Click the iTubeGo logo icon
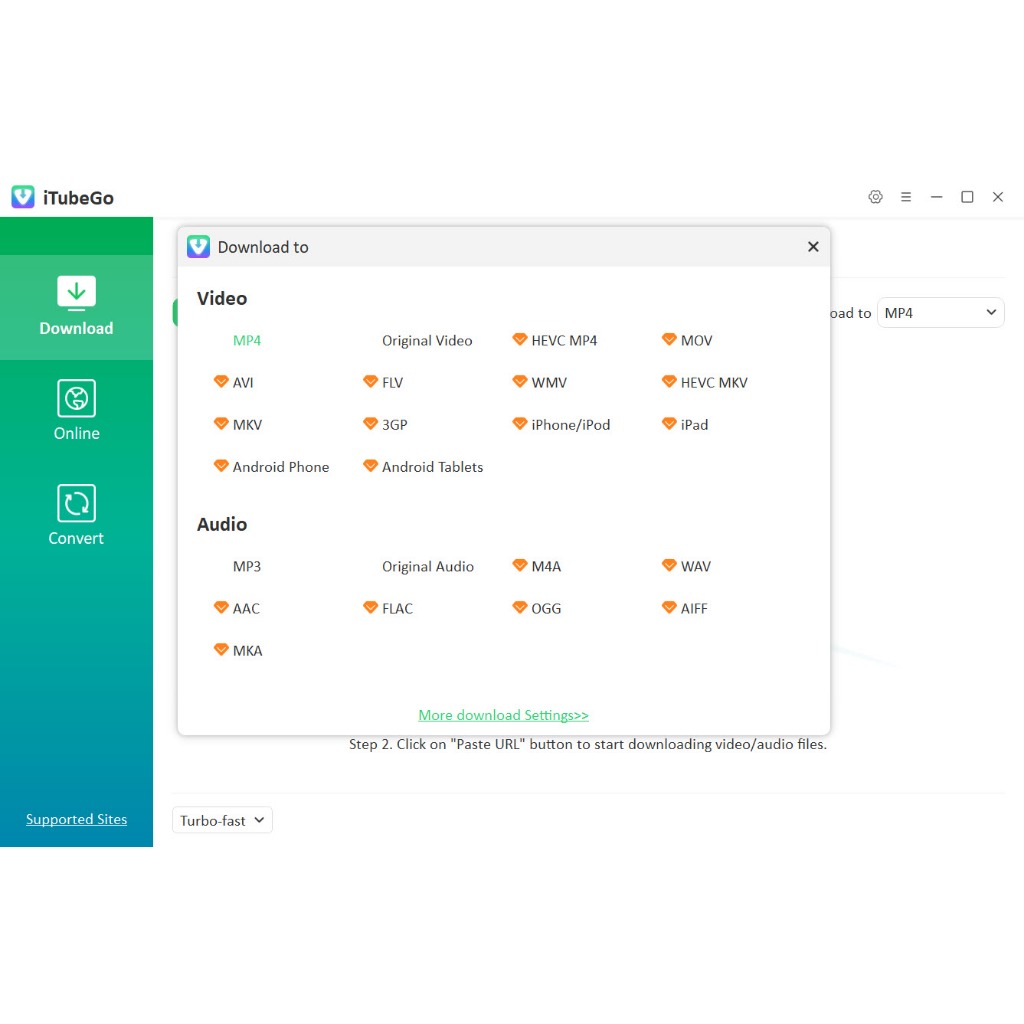The image size is (1024, 1024). coord(23,197)
